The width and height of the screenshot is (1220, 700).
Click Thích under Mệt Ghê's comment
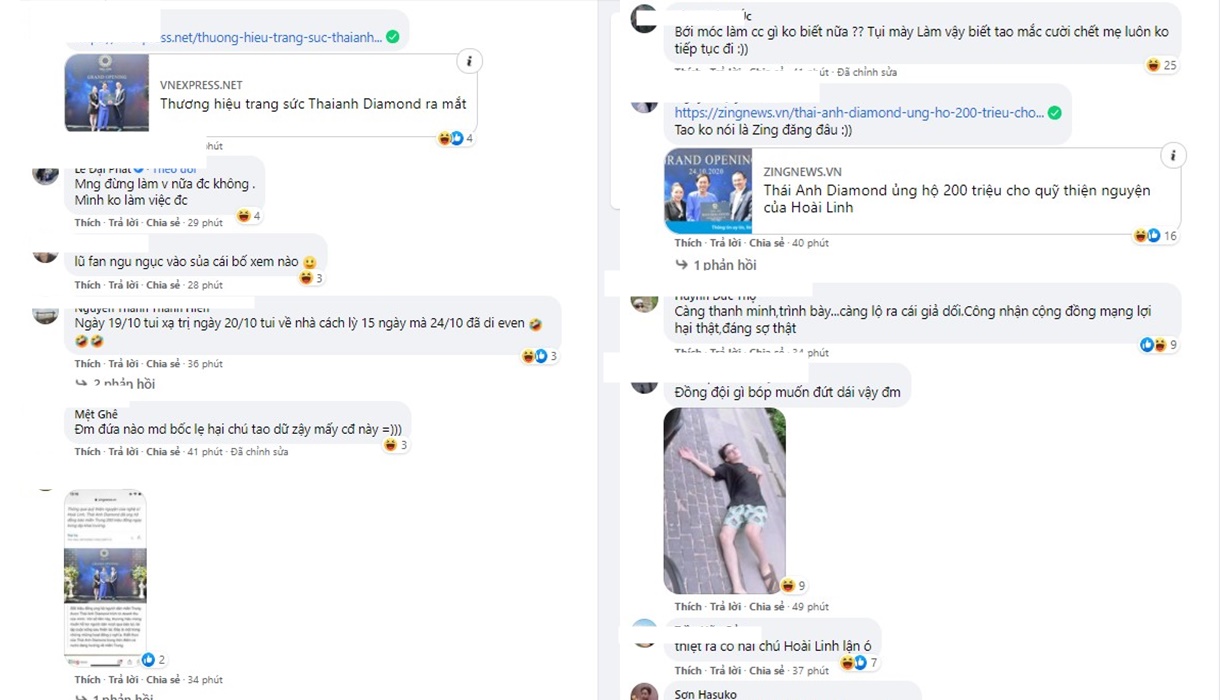pyautogui.click(x=88, y=452)
